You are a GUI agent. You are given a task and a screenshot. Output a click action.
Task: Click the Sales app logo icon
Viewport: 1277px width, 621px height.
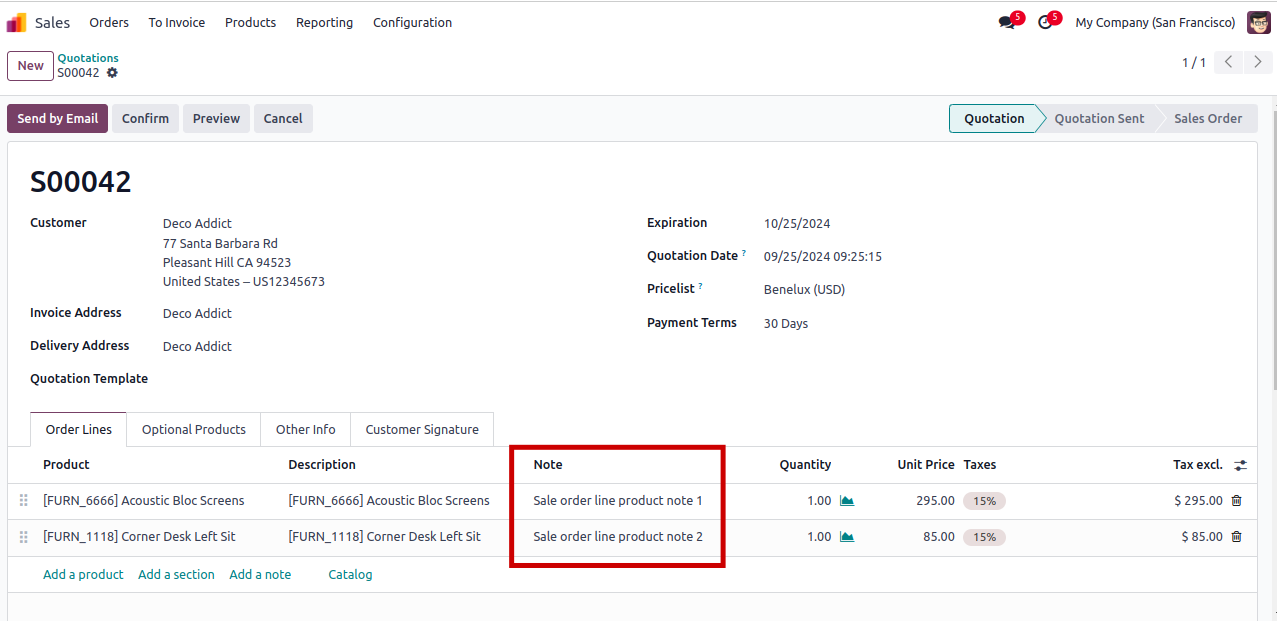tap(17, 22)
